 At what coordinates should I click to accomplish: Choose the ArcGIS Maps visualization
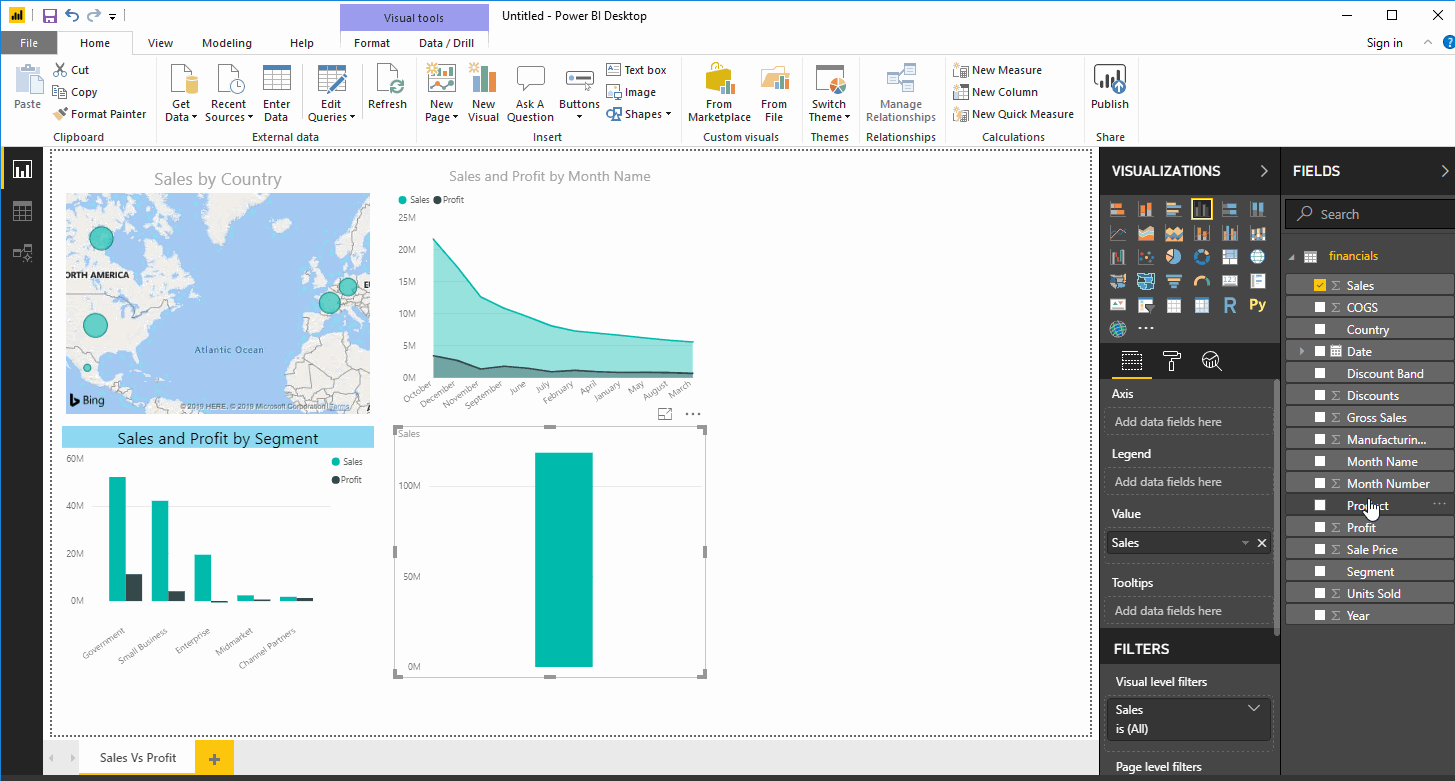click(1118, 329)
